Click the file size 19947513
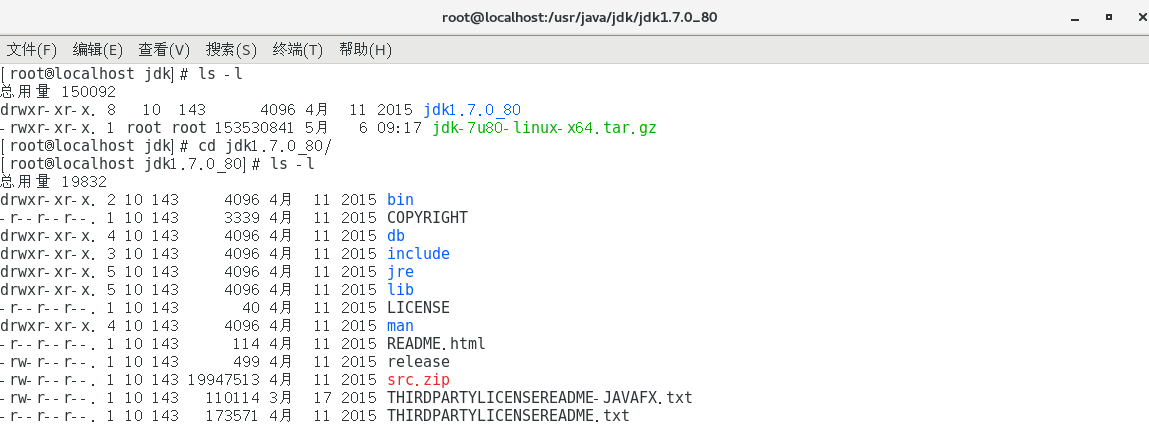Image resolution: width=1149 pixels, height=425 pixels. tap(223, 380)
